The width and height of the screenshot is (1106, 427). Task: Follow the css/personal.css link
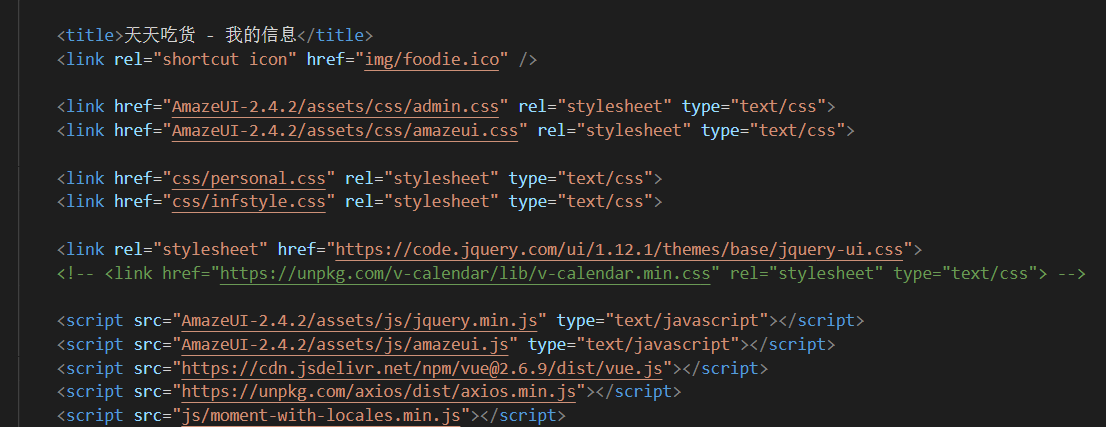(249, 178)
